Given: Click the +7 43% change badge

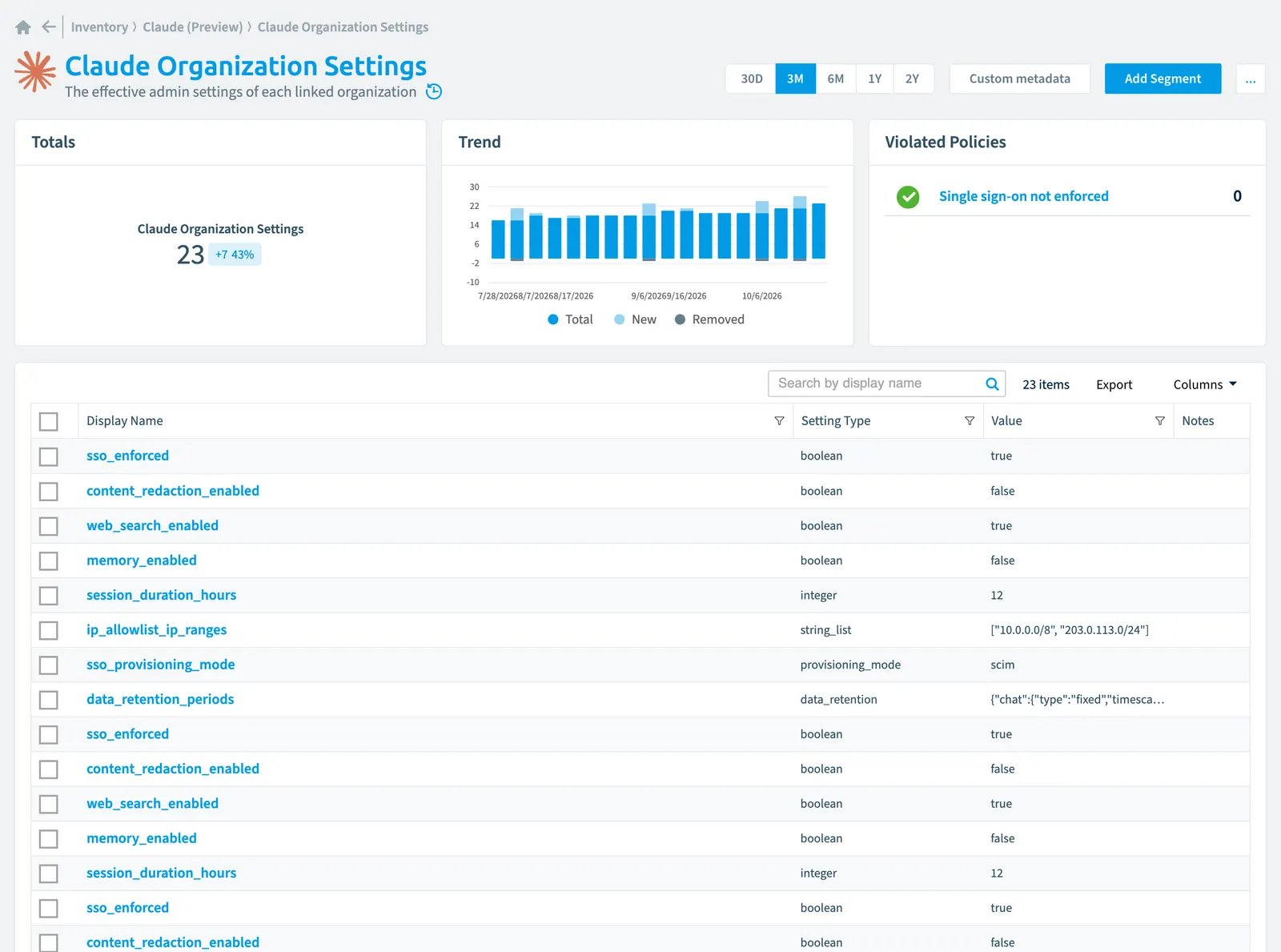Looking at the screenshot, I should pos(235,255).
